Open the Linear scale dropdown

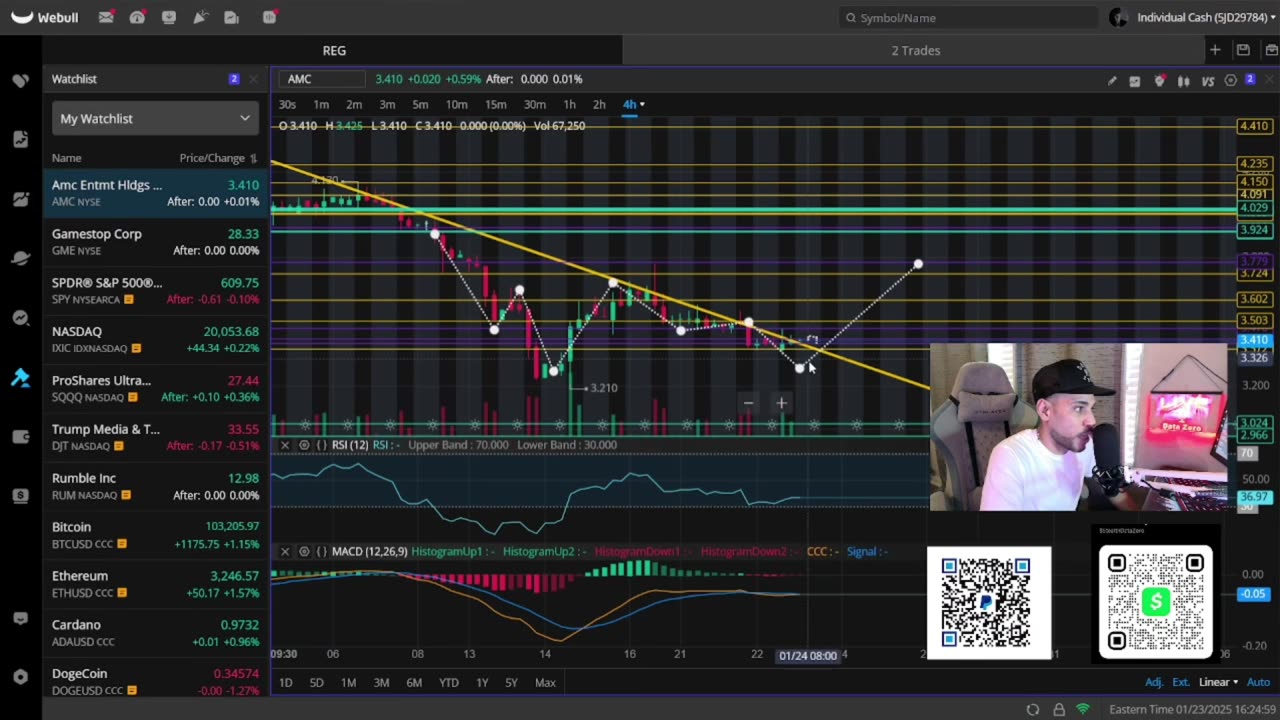(x=1218, y=682)
